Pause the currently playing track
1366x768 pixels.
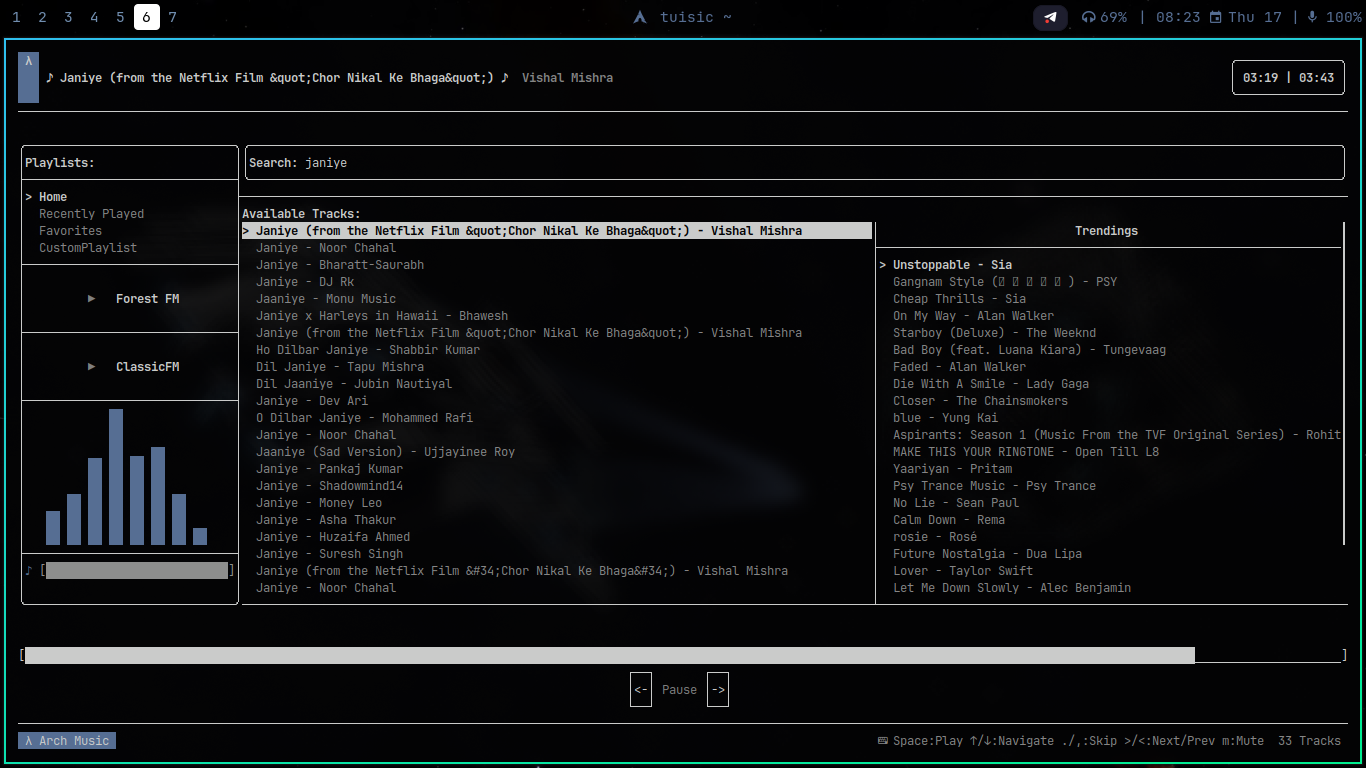point(679,690)
